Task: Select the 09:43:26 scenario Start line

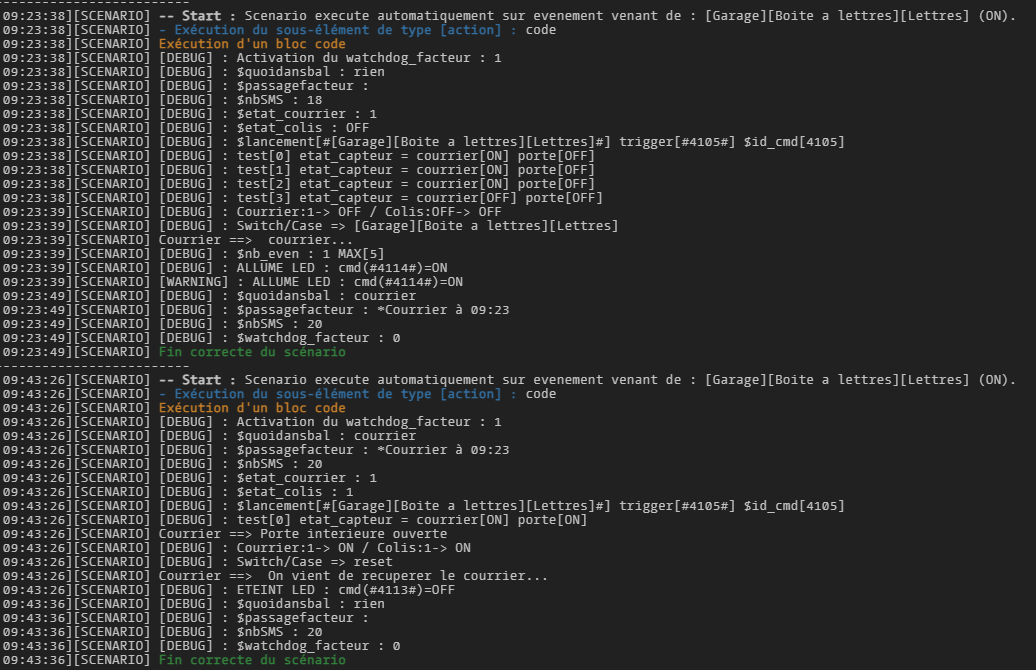Action: point(500,380)
